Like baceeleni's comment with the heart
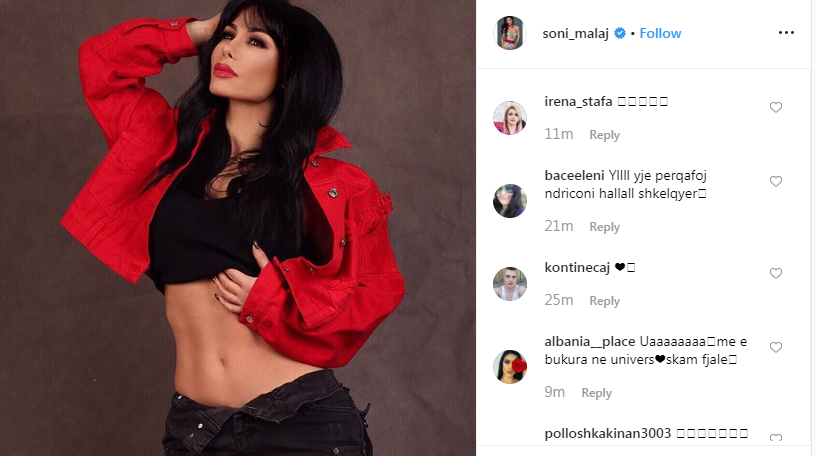Viewport: 816px width, 456px height. [775, 181]
